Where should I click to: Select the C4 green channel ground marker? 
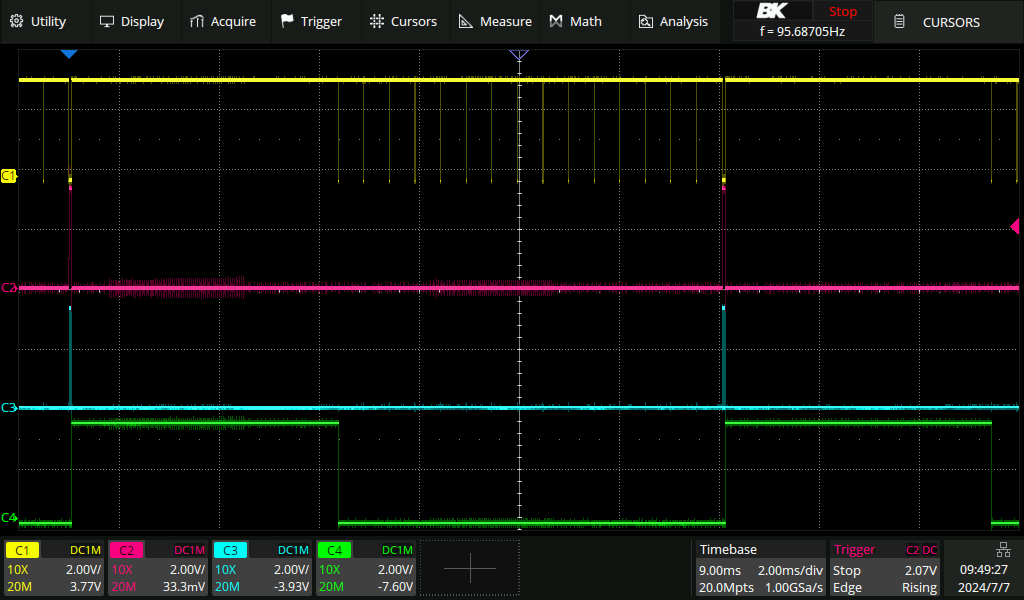8,517
